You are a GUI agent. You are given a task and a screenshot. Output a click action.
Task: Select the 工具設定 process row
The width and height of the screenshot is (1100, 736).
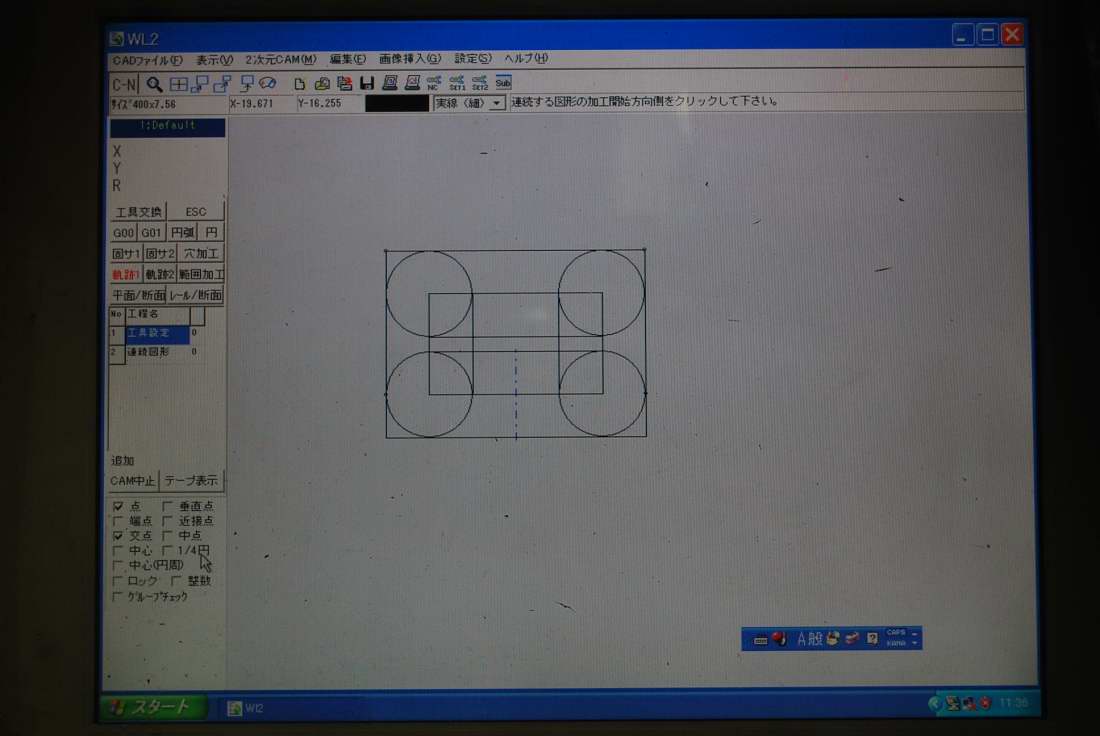point(157,333)
